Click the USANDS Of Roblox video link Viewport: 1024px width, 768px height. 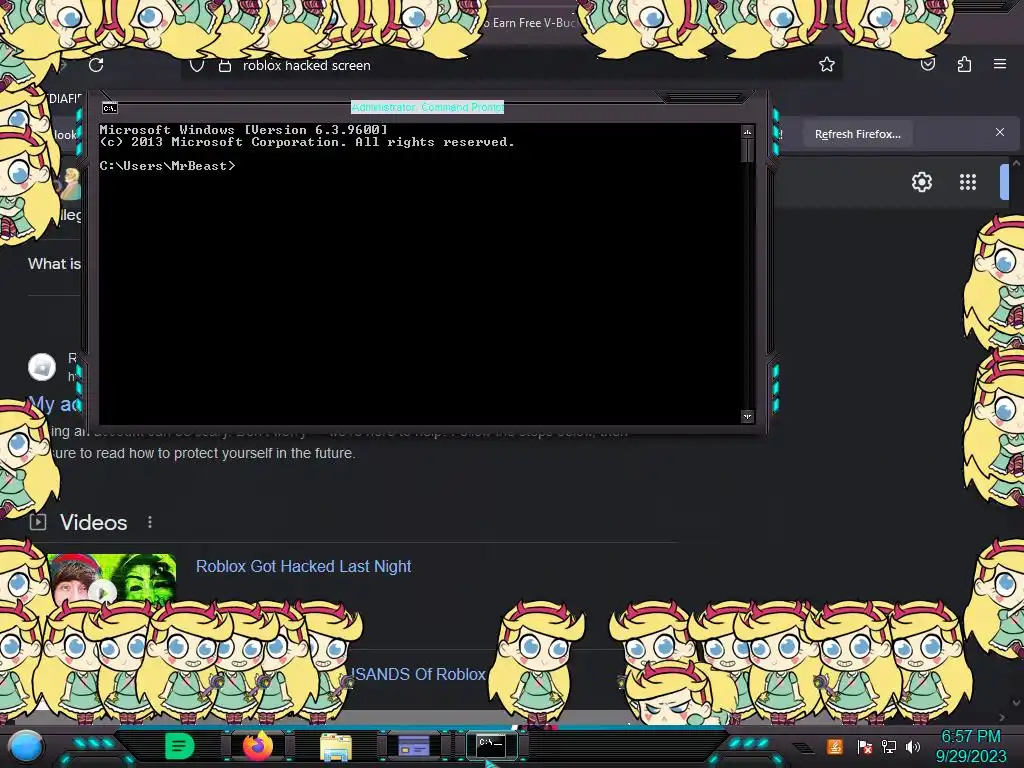[419, 674]
